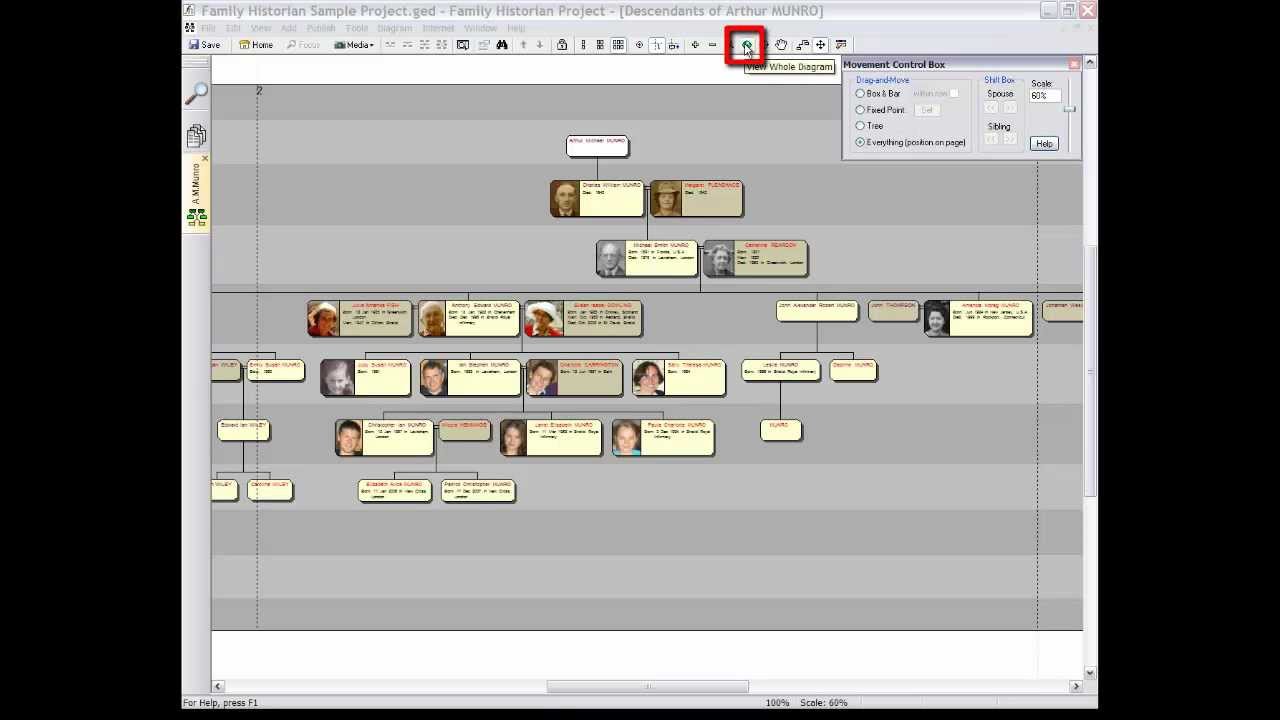The image size is (1280, 720).
Task: Click the stacked pages sidebar icon
Action: point(196,136)
